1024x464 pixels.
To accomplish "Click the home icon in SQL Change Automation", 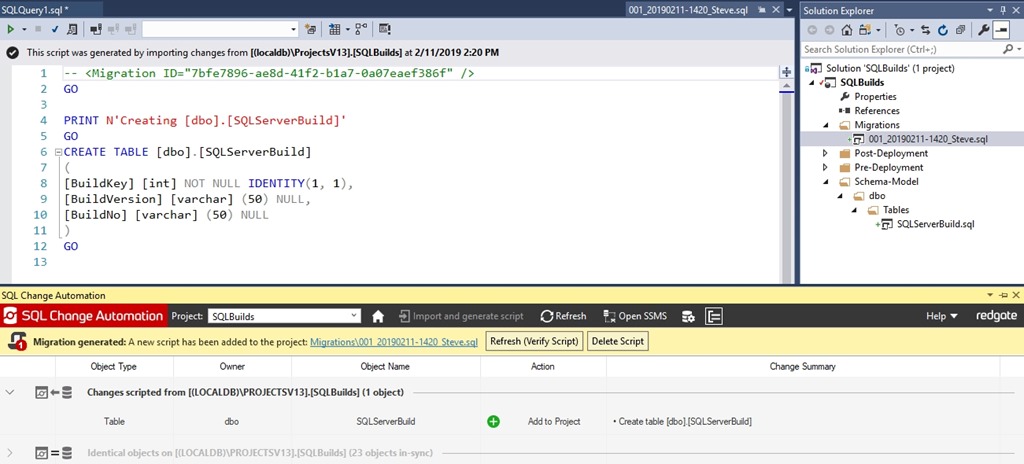I will 378,316.
